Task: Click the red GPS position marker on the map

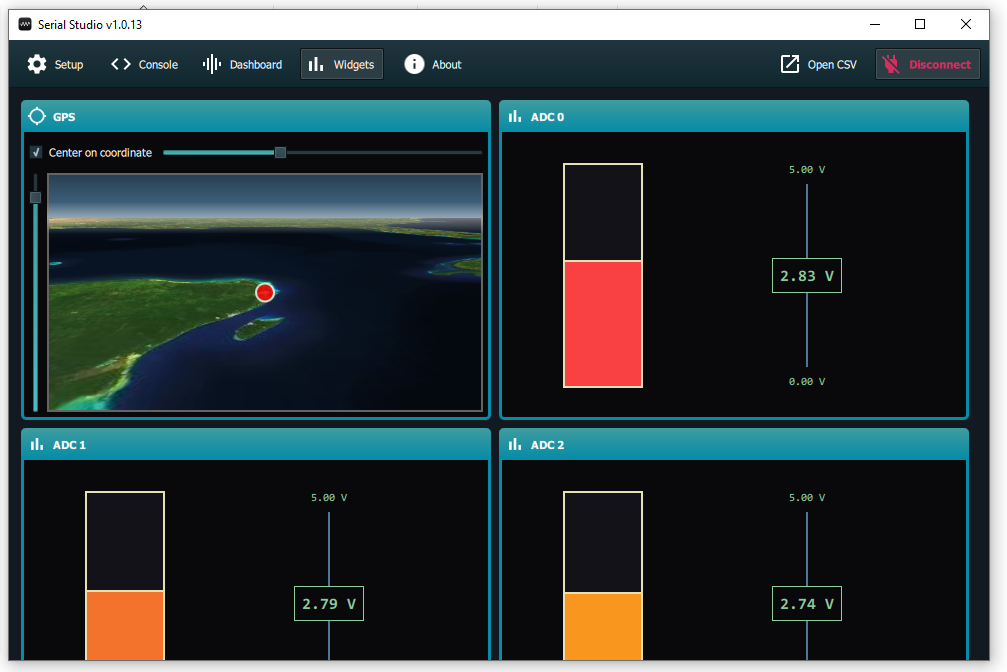Action: pos(264,292)
